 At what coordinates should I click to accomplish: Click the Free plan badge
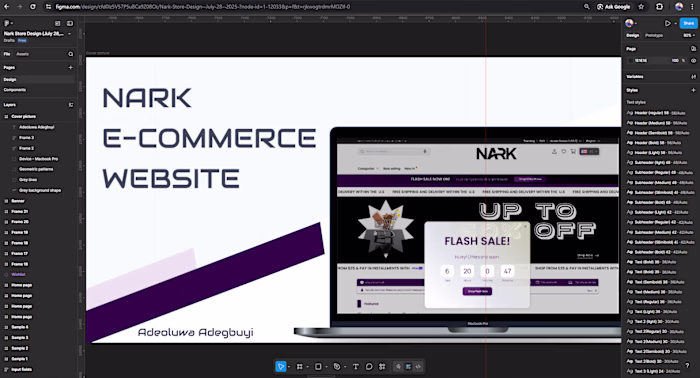[x=22, y=41]
